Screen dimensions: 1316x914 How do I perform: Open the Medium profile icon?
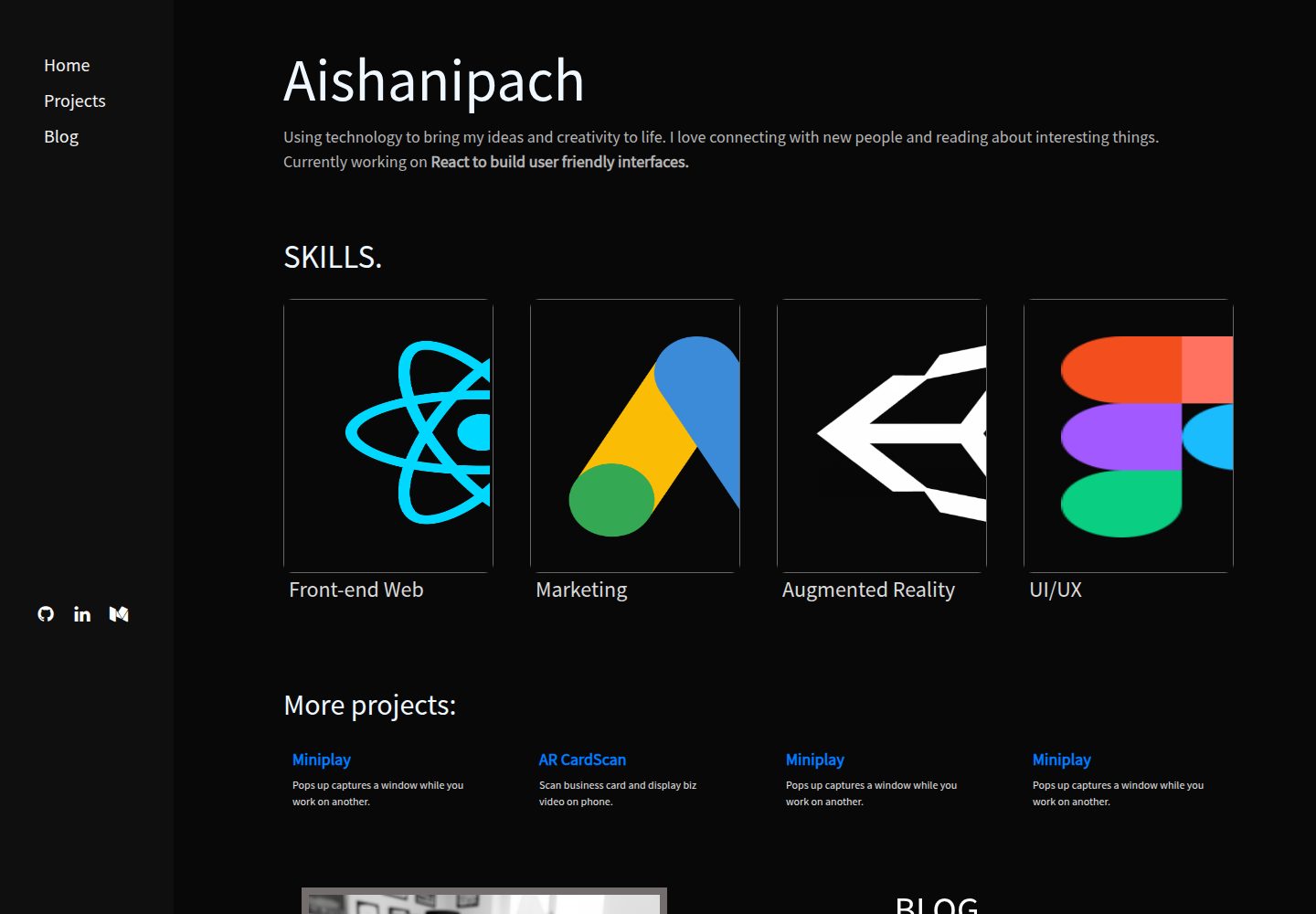(x=119, y=614)
